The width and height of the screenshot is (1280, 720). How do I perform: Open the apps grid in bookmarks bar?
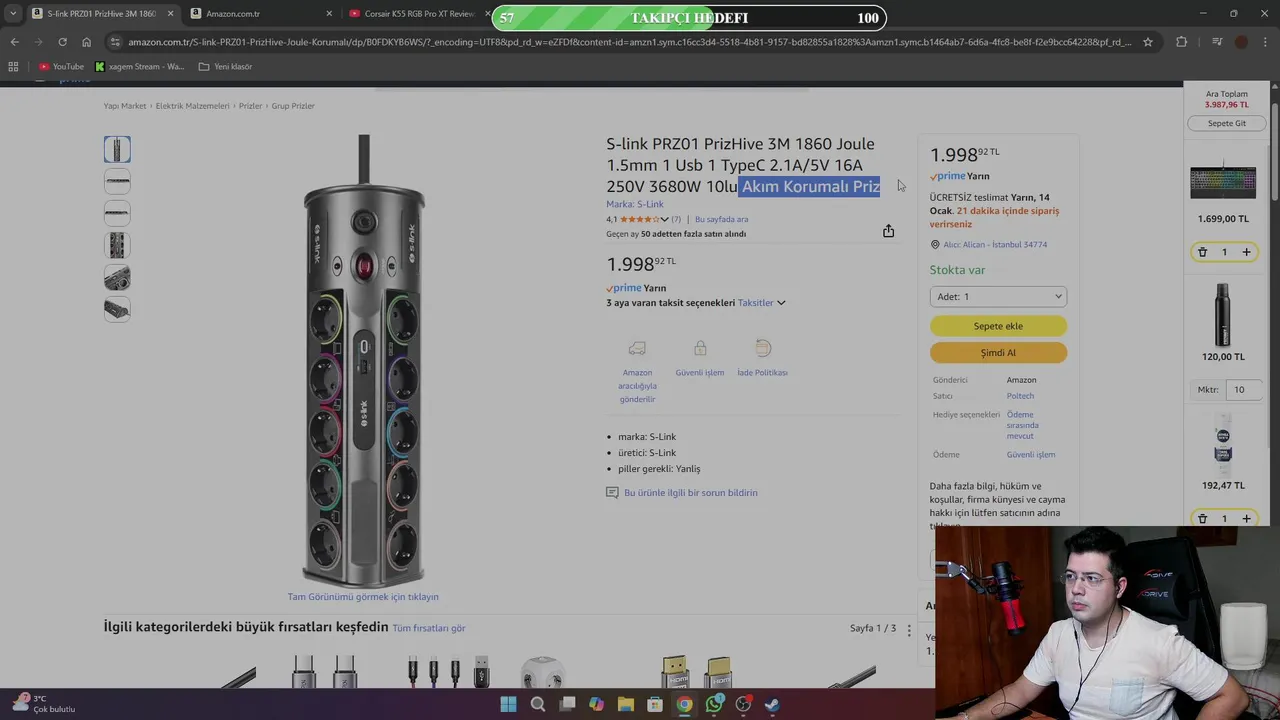click(x=13, y=67)
